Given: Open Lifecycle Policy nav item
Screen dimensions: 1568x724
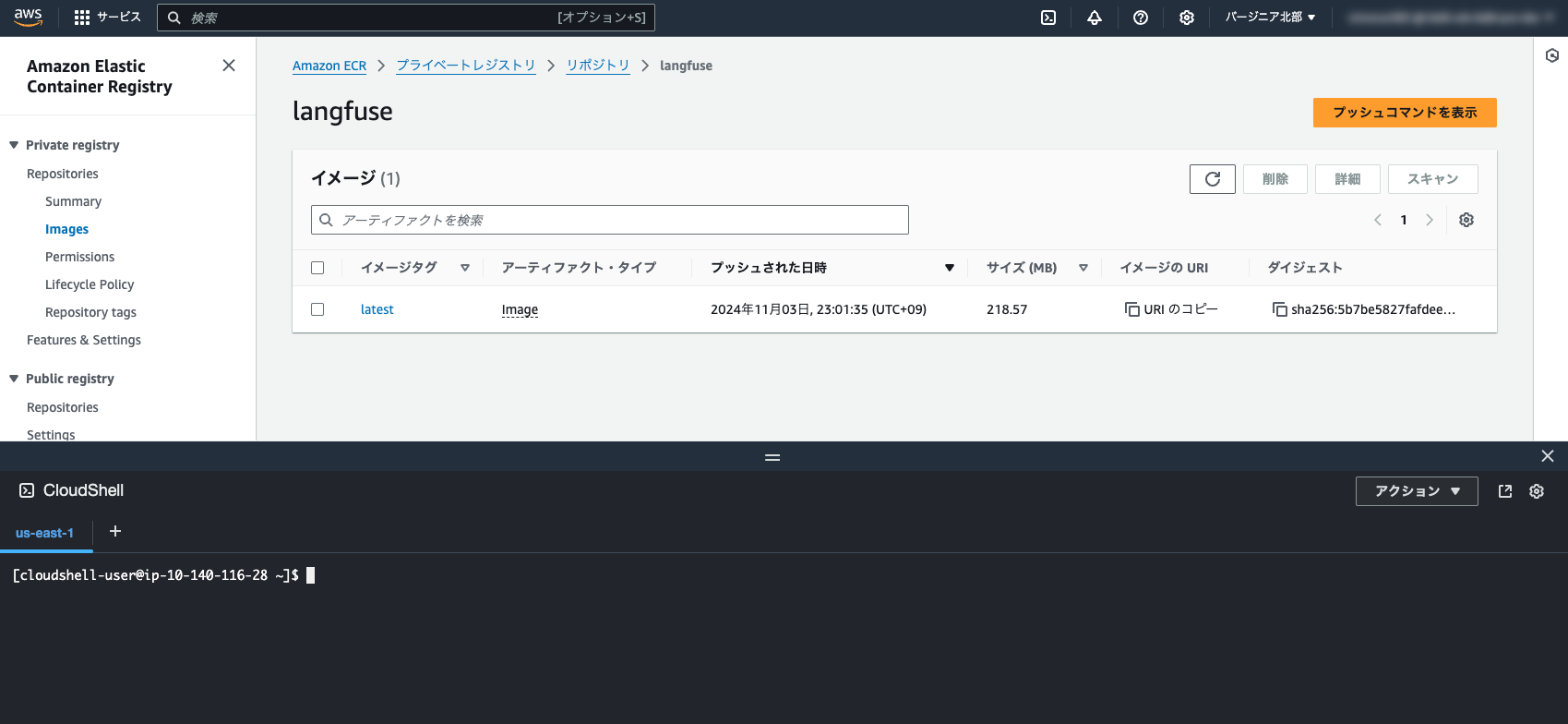Looking at the screenshot, I should (90, 284).
